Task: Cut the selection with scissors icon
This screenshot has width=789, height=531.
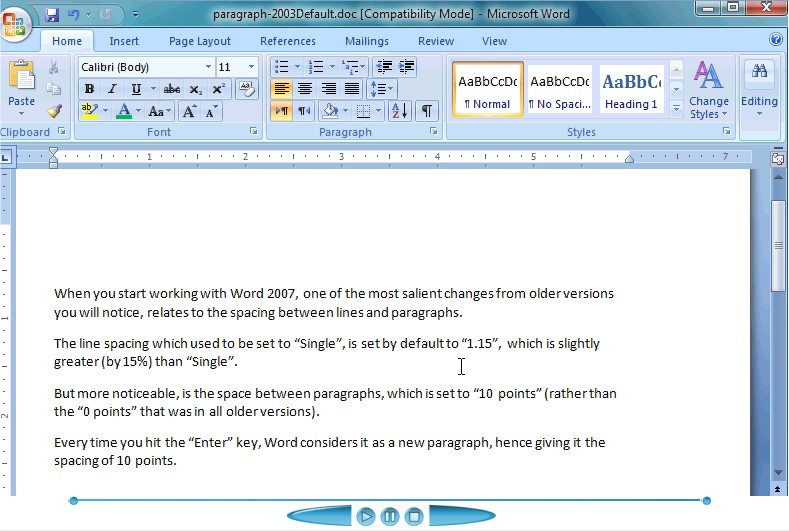Action: 53,67
